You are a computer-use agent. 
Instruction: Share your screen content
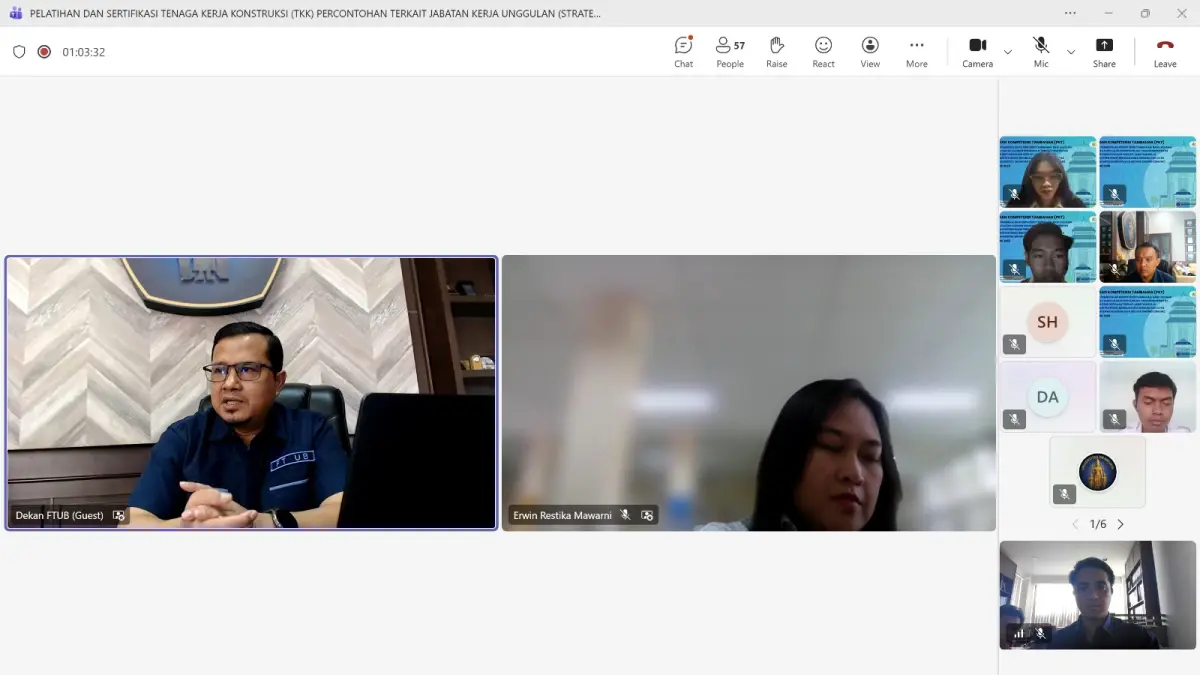[x=1104, y=52]
